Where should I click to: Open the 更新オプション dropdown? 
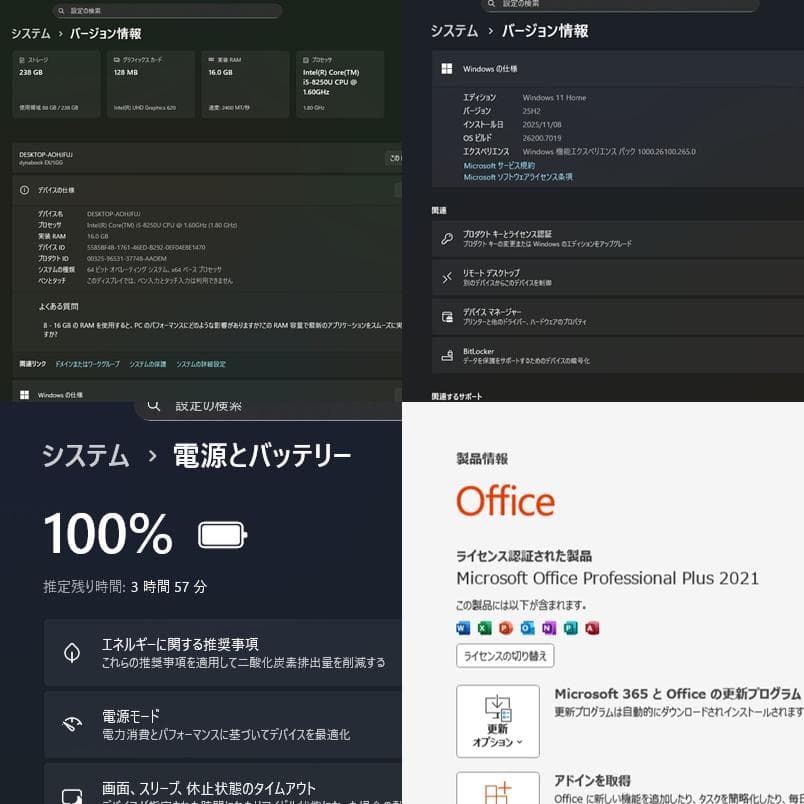(x=497, y=720)
